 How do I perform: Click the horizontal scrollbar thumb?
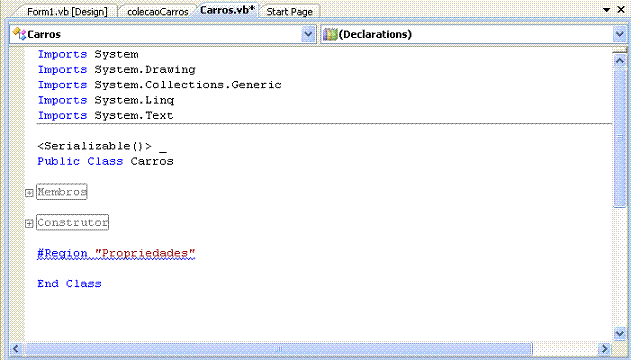(278, 349)
